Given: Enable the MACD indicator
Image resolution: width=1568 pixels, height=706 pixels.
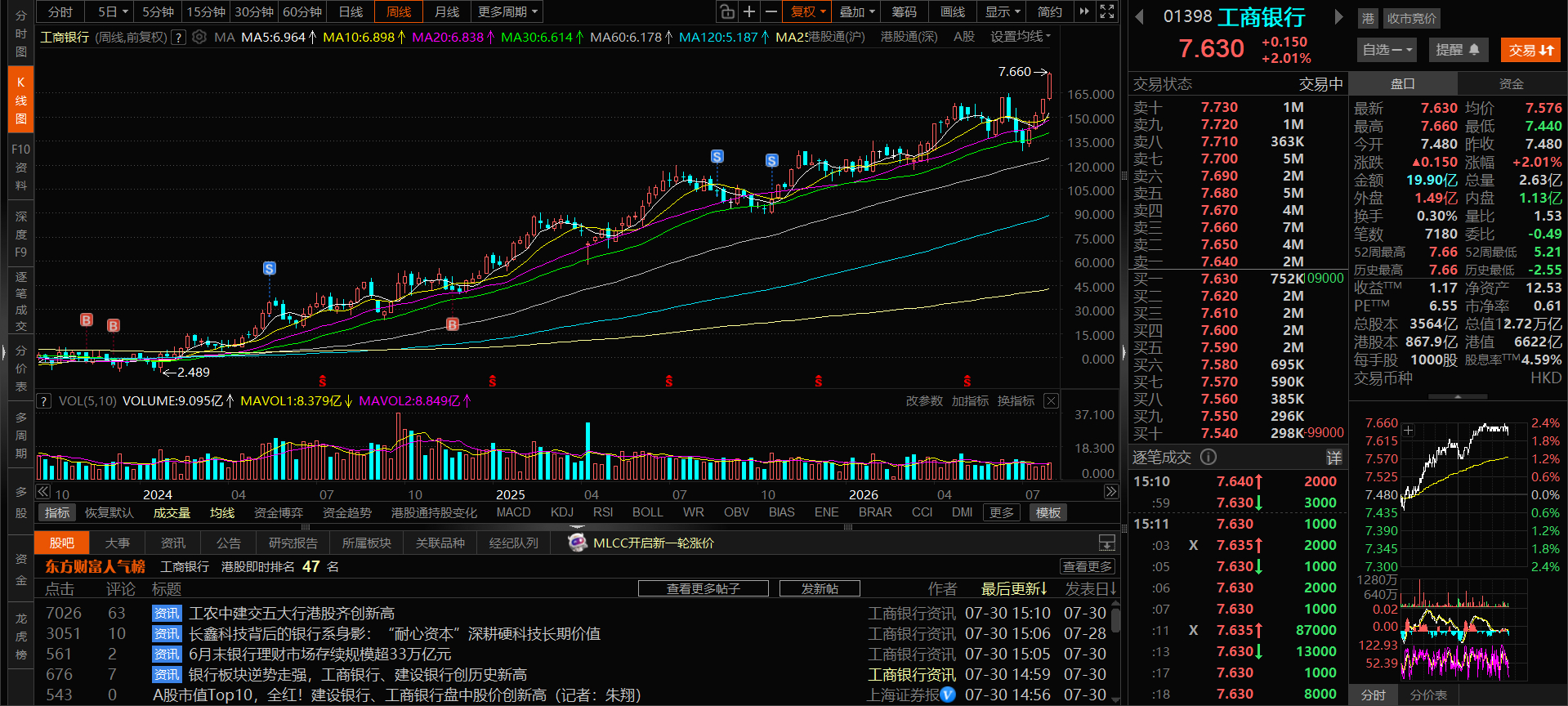Looking at the screenshot, I should coord(513,512).
